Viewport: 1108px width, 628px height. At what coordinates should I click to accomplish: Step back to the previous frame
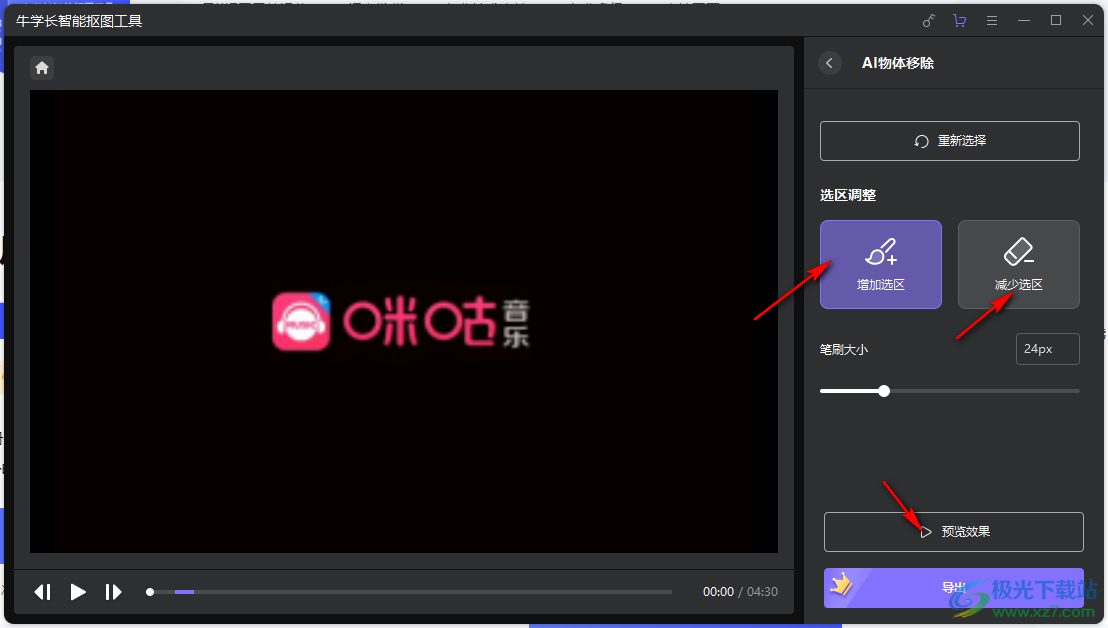(x=43, y=592)
